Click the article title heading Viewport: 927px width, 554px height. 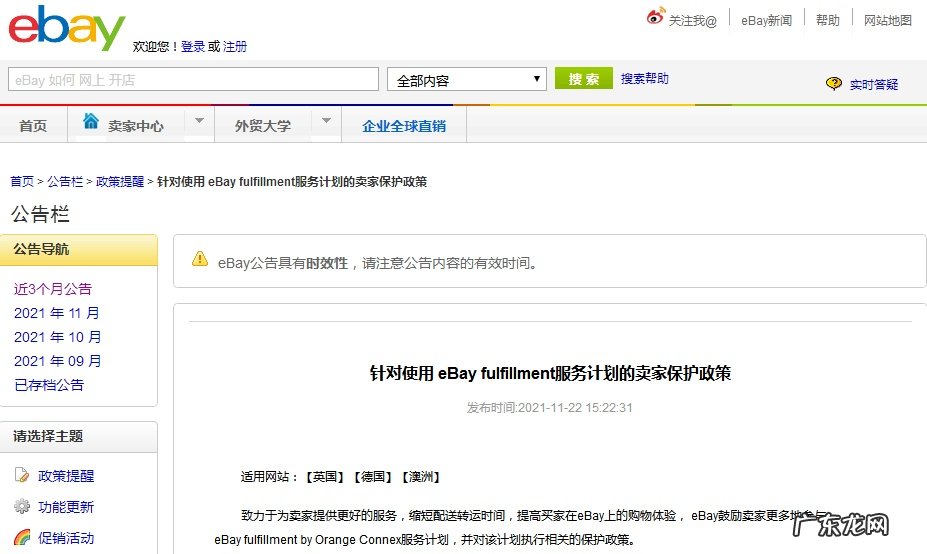(550, 373)
